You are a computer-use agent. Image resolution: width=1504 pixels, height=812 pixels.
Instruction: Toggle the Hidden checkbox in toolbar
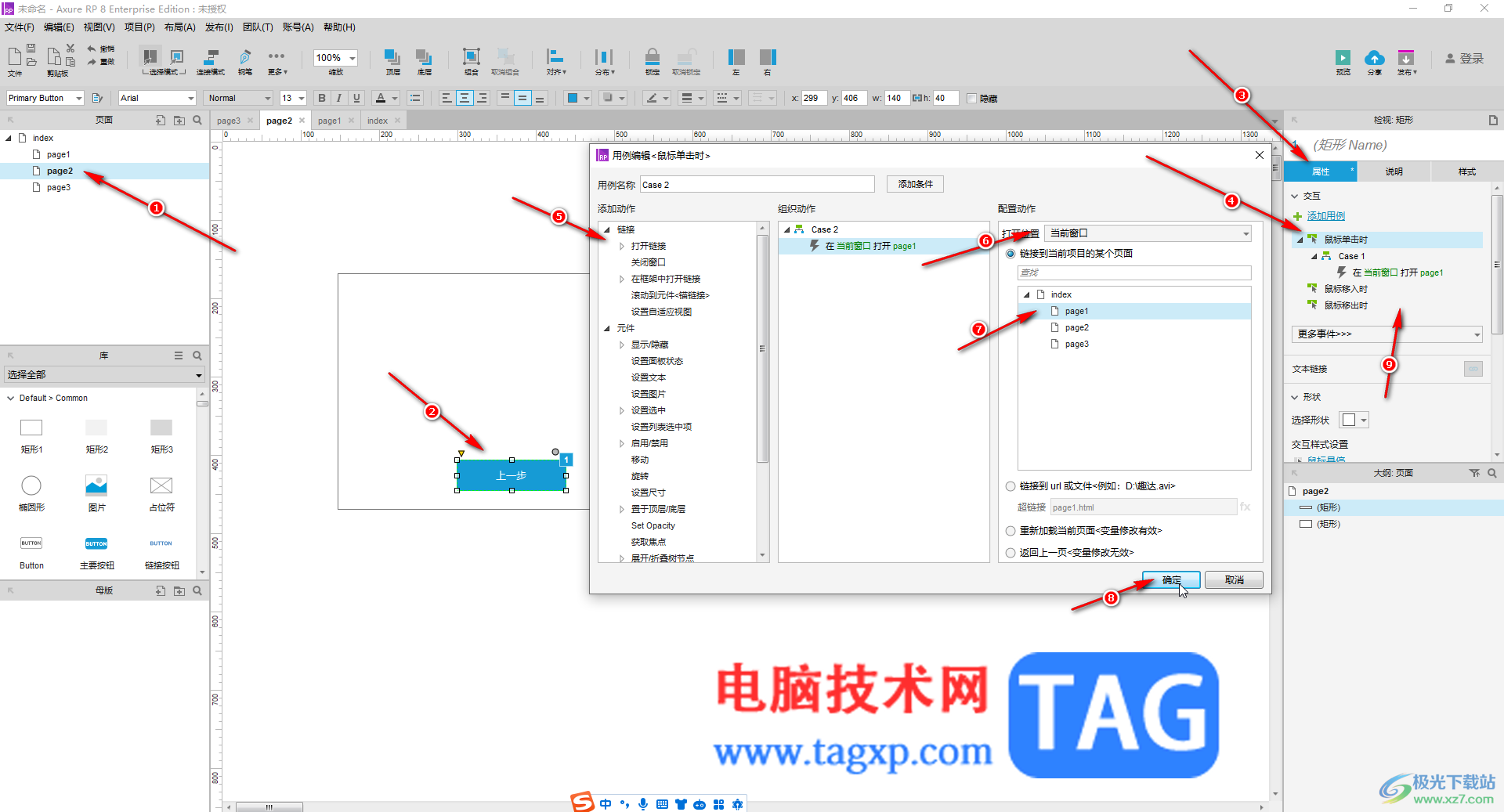[x=971, y=99]
